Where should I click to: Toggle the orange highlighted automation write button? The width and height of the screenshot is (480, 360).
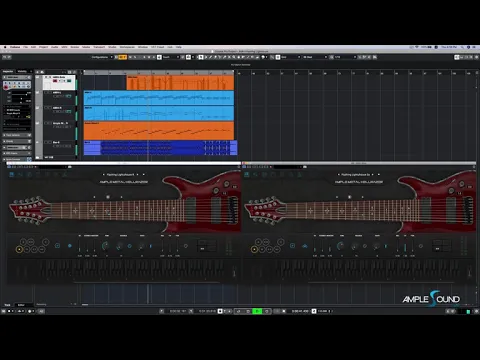coord(123,57)
